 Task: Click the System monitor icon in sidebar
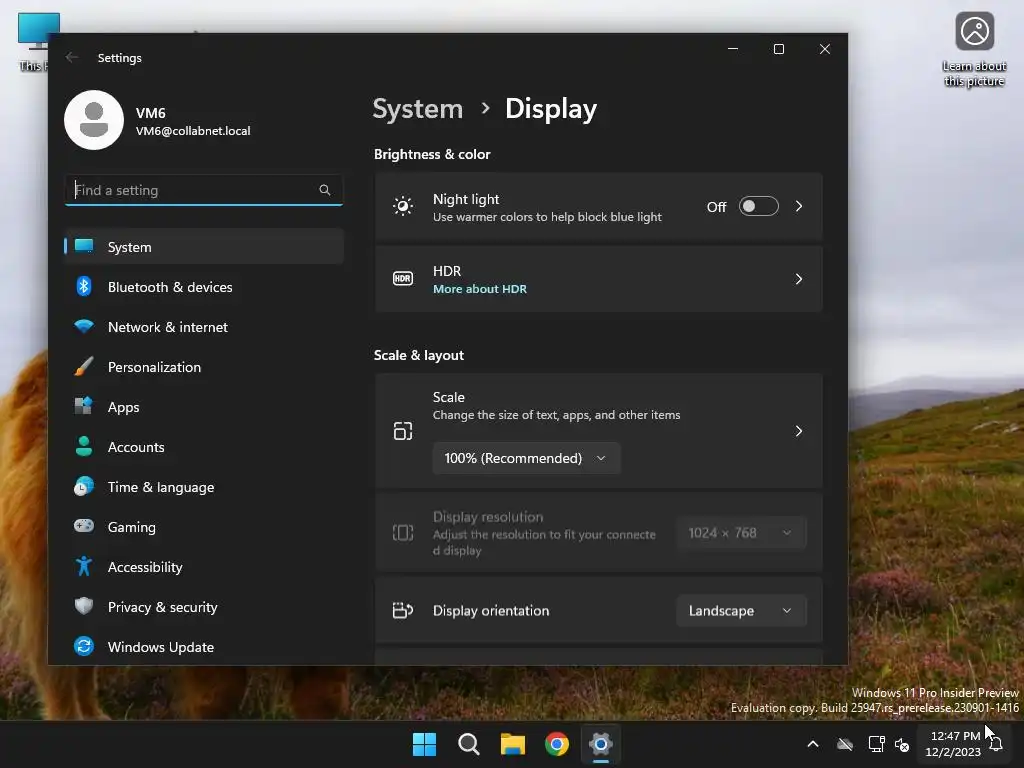[x=84, y=246]
